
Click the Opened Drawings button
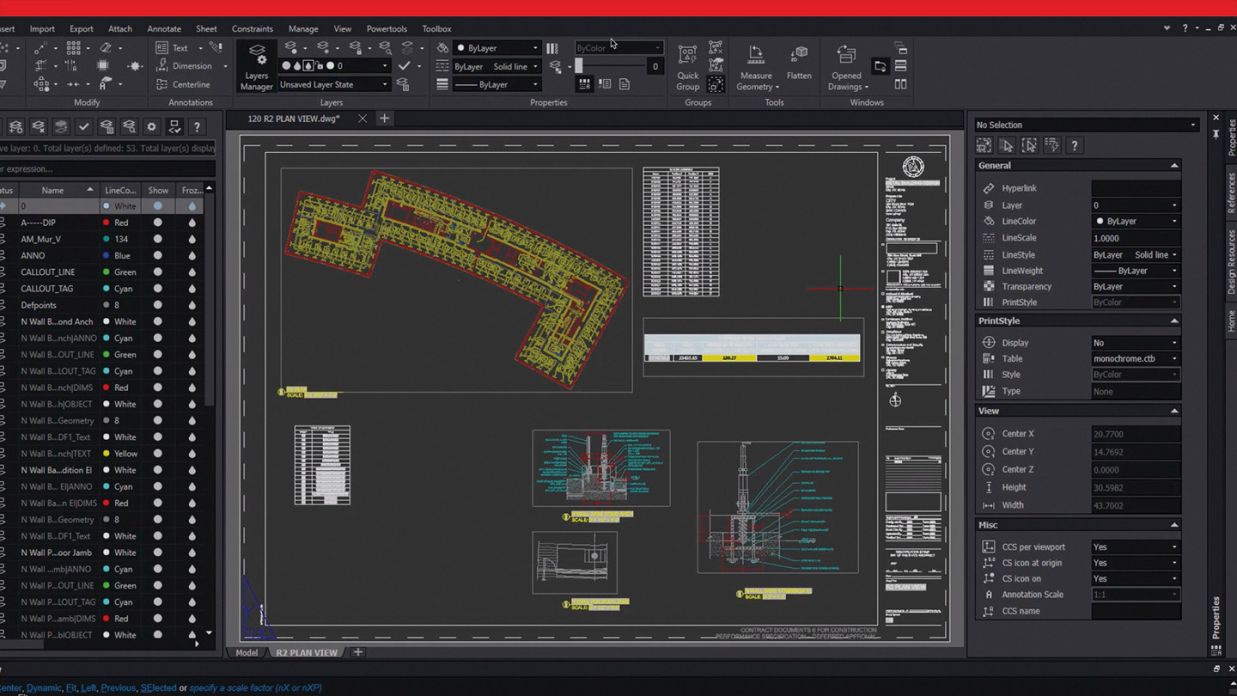846,66
